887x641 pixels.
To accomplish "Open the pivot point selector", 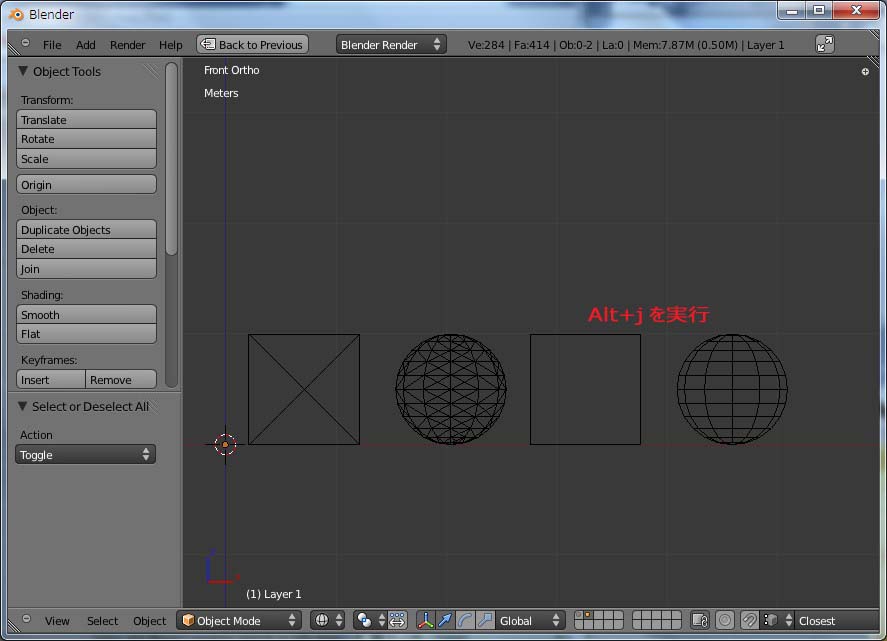I will pyautogui.click(x=371, y=621).
